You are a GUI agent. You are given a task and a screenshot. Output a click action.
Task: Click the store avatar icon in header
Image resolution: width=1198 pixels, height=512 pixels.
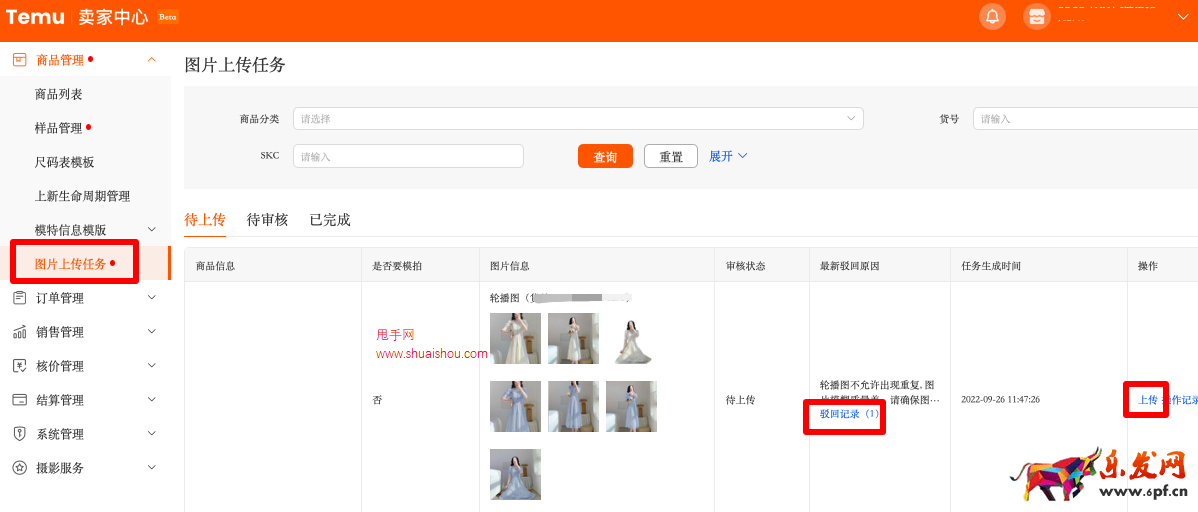coord(1036,16)
